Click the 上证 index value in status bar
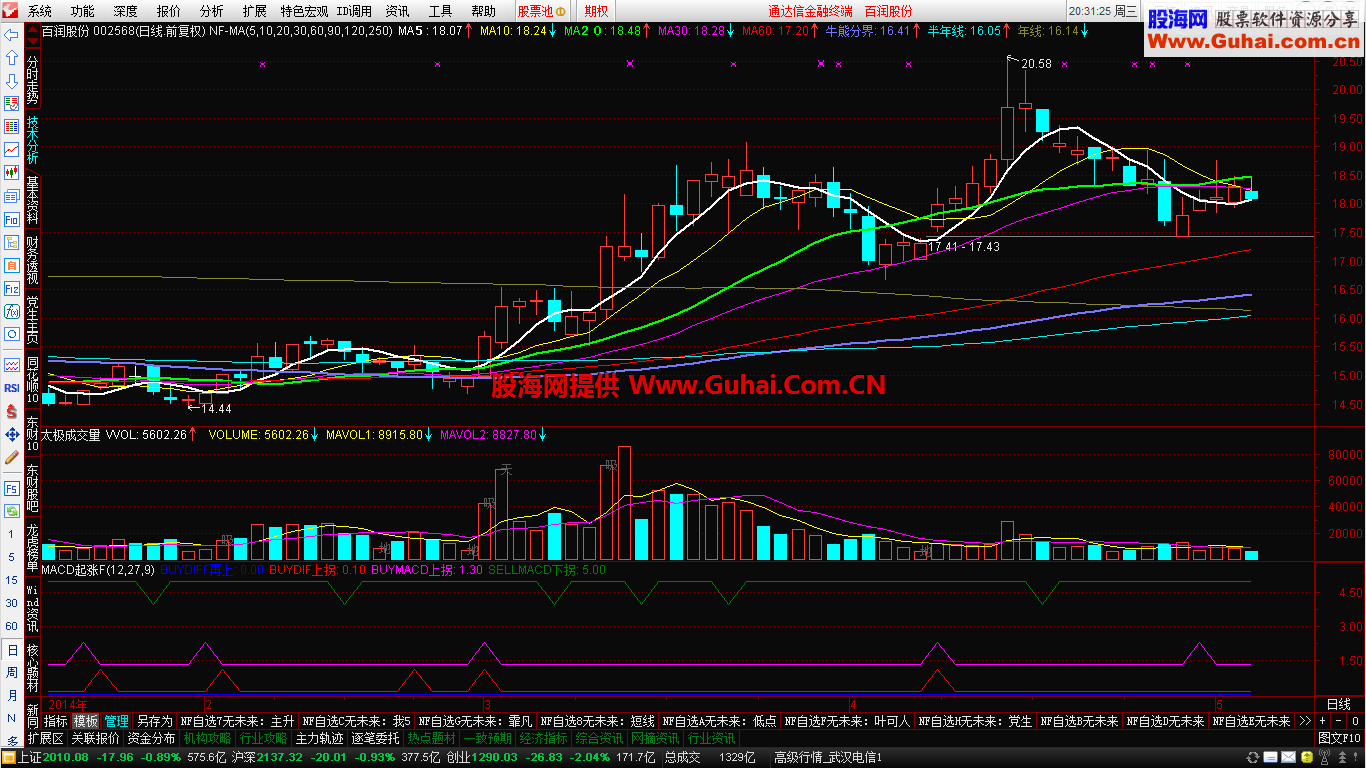This screenshot has width=1366, height=768. [x=67, y=758]
